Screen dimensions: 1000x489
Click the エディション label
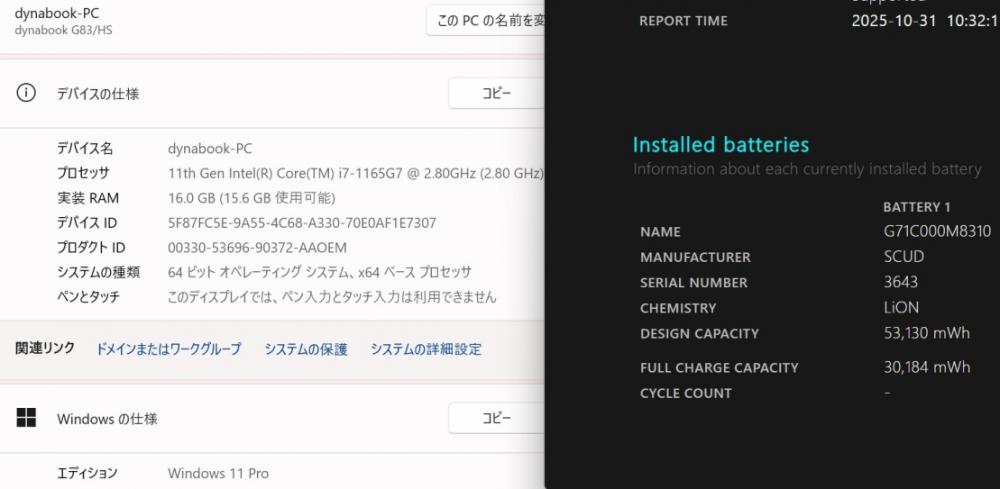pyautogui.click(x=87, y=473)
